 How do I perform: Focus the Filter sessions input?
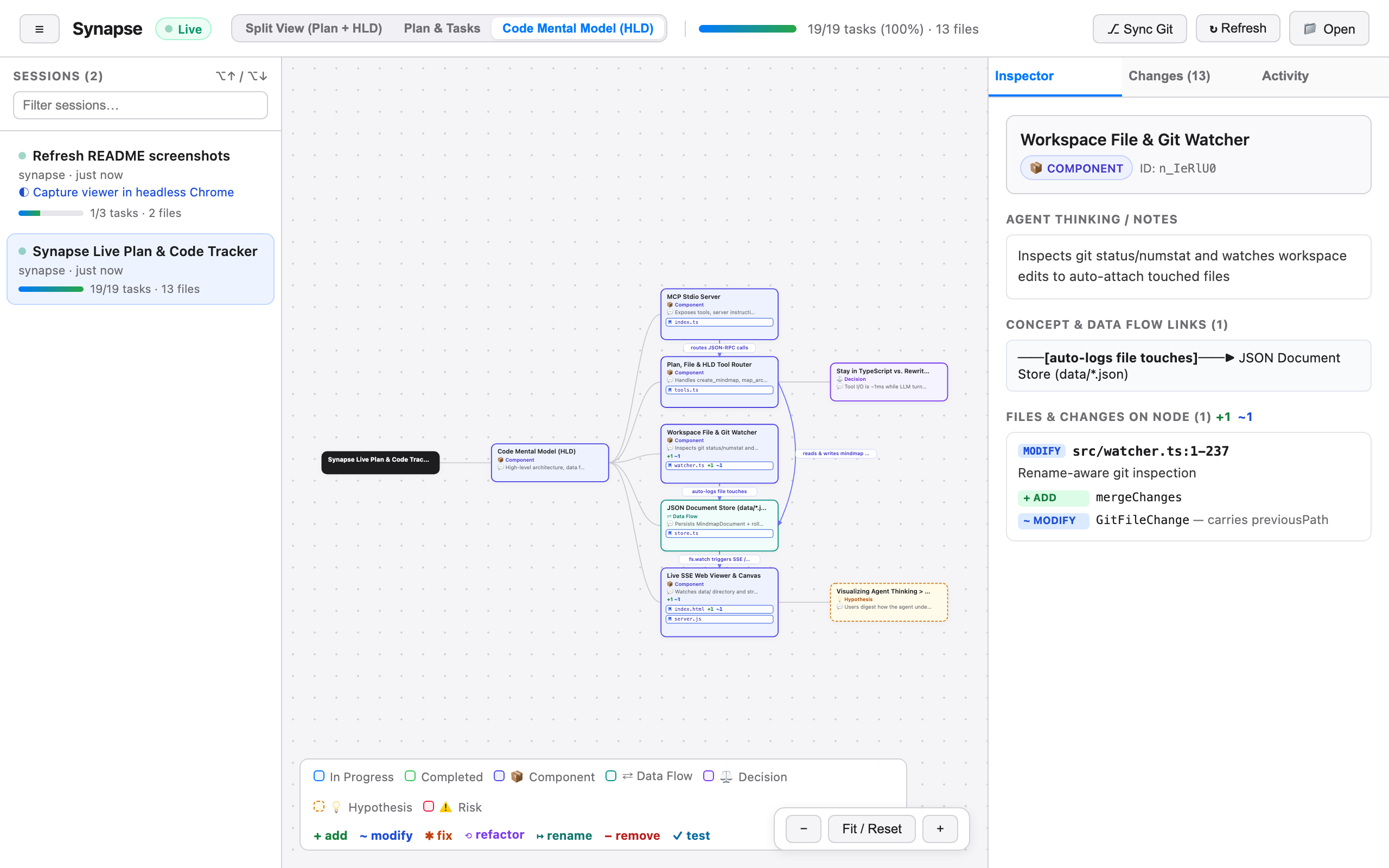(x=140, y=105)
